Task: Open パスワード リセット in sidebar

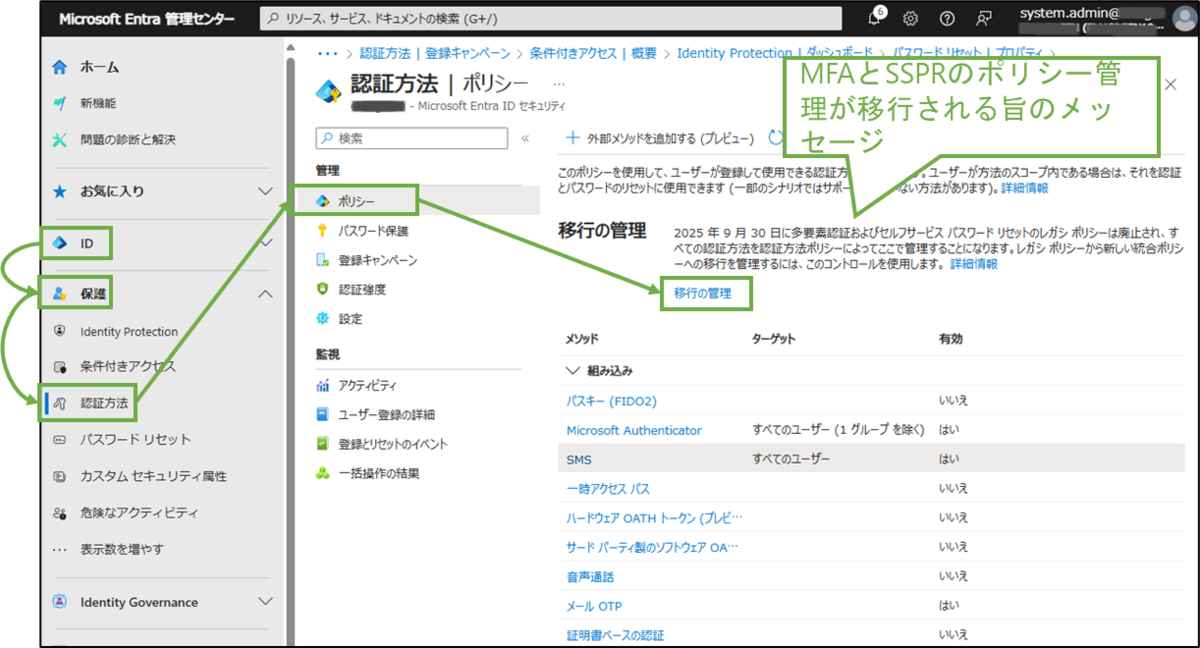Action: click(x=135, y=439)
